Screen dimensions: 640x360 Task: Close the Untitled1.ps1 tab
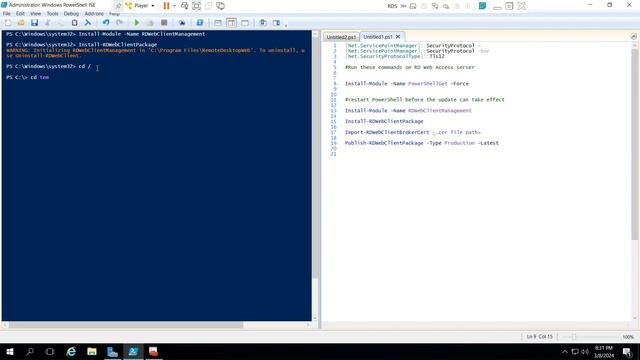coord(398,37)
